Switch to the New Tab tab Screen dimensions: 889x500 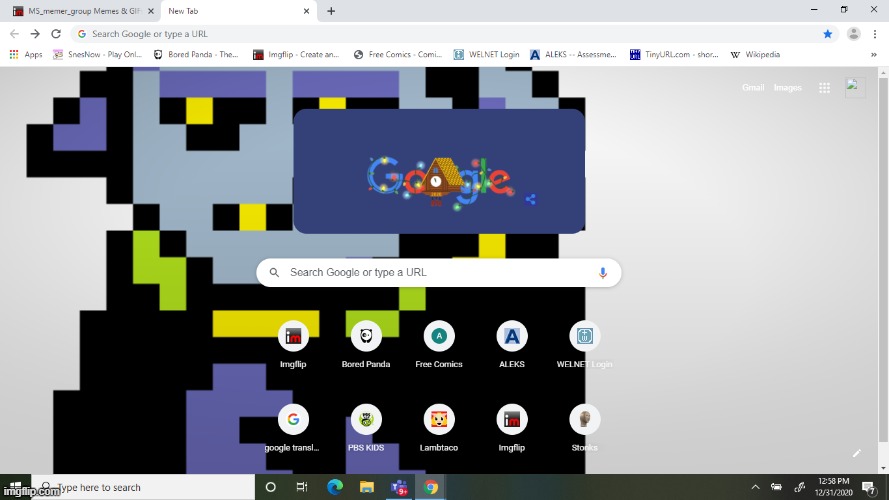(234, 11)
